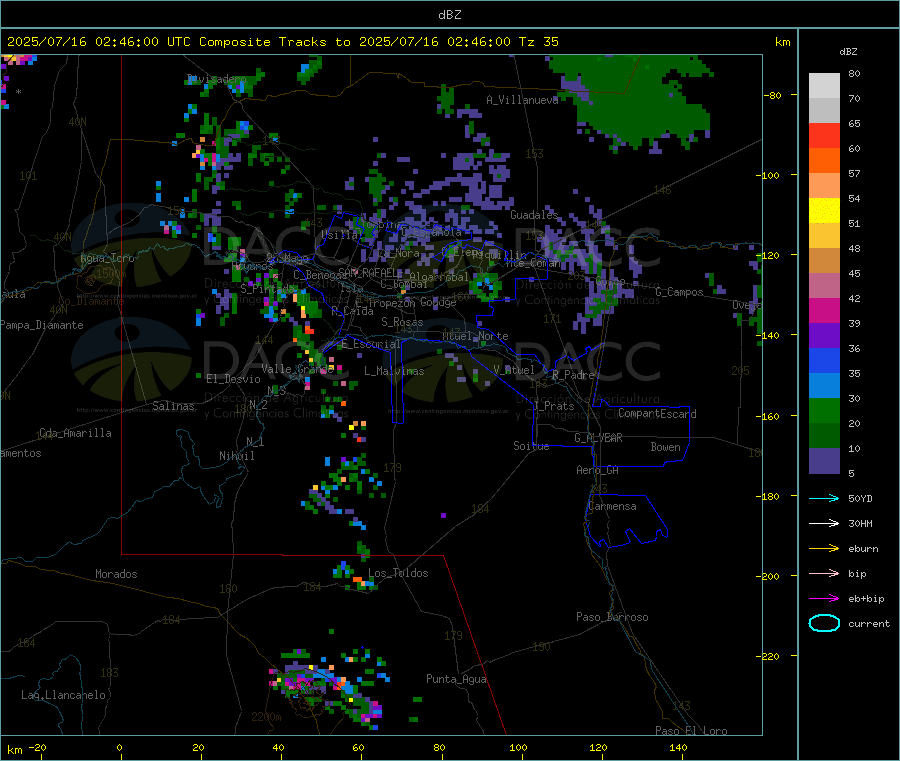Click the 'Nihuil' map label
This screenshot has height=761, width=900.
[236, 456]
